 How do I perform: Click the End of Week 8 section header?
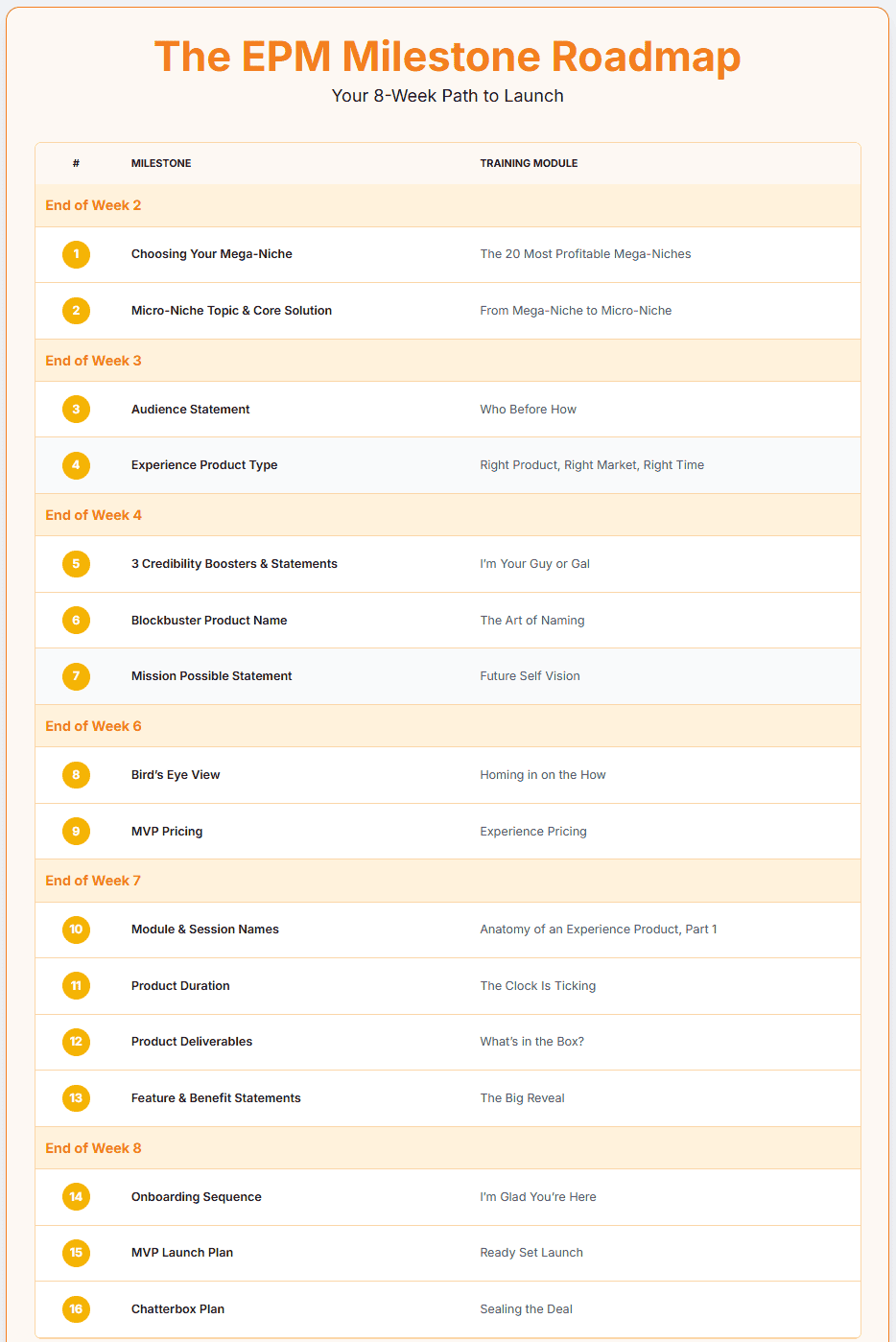448,1148
